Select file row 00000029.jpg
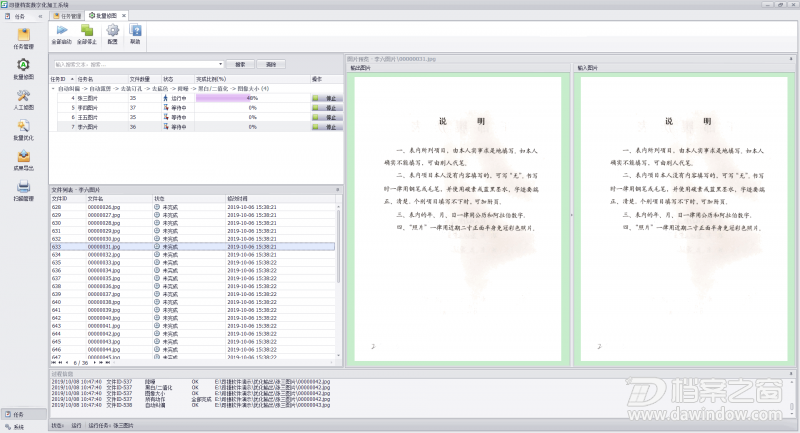Screen dimensions: 800x433 [193, 231]
